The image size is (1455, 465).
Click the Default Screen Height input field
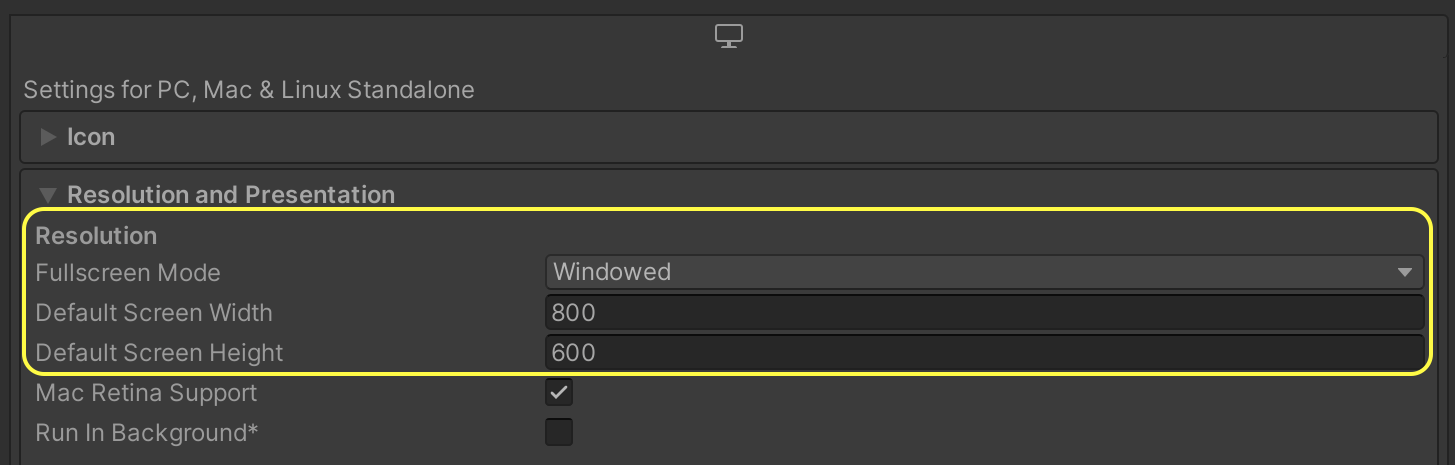coord(984,353)
